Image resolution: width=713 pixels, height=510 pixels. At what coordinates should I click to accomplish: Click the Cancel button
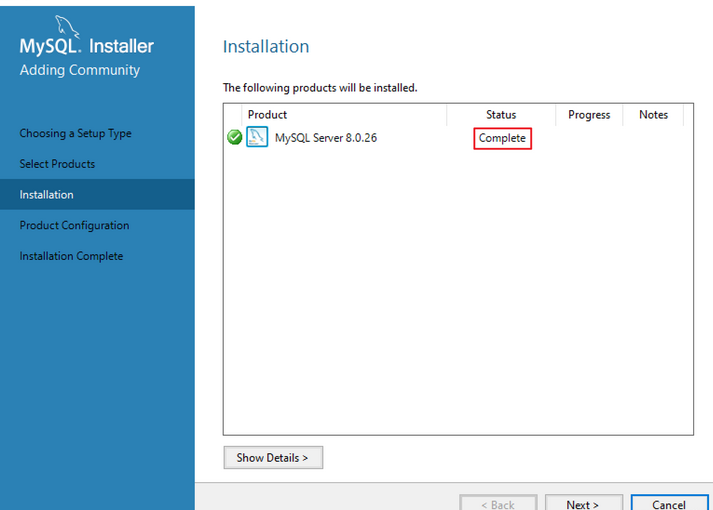[669, 503]
